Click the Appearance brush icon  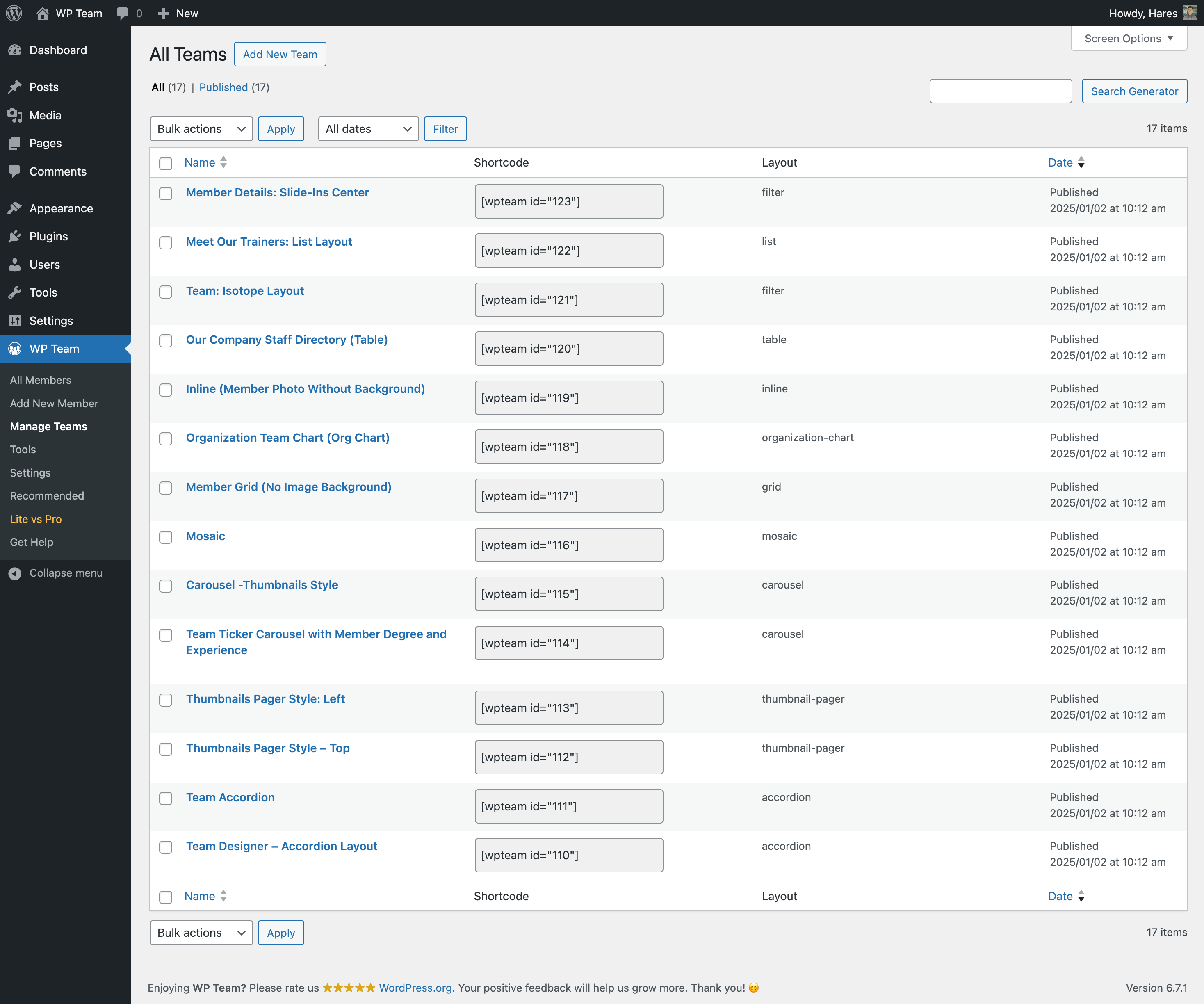(x=15, y=208)
